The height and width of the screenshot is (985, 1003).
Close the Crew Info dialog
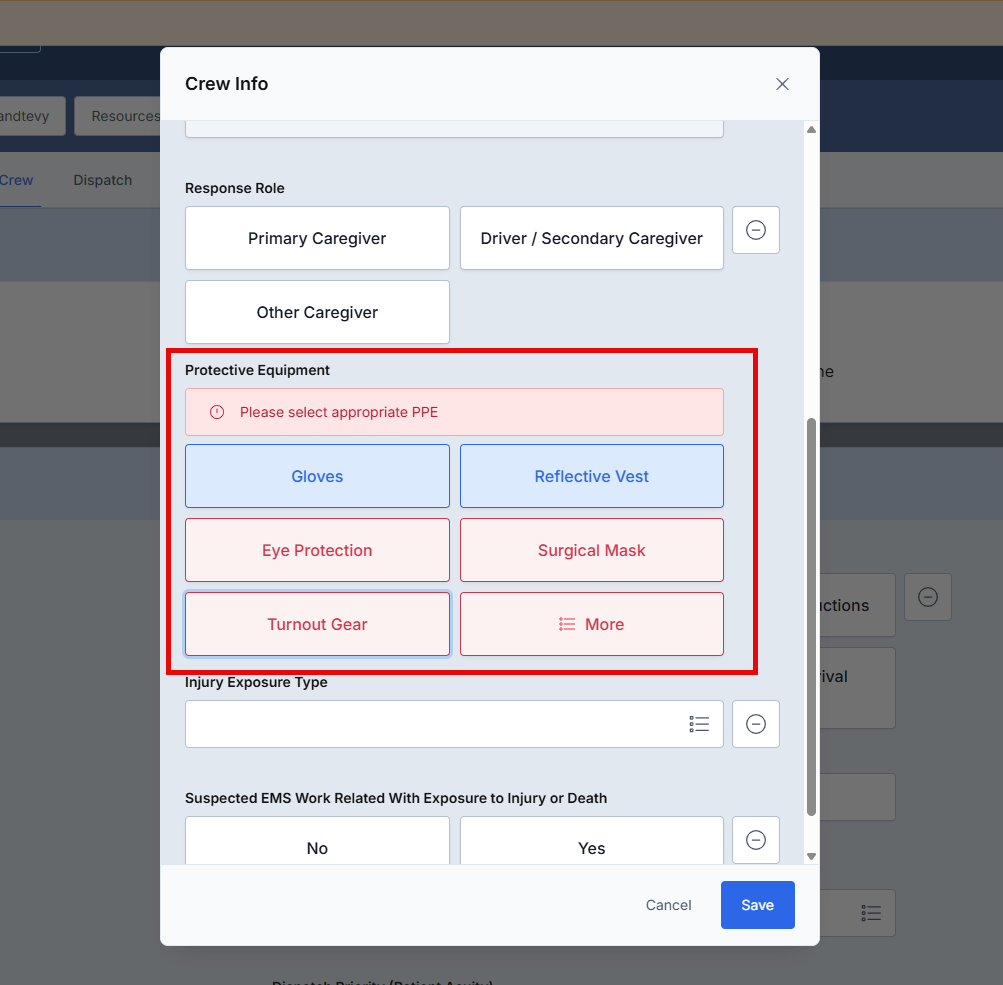coord(782,84)
